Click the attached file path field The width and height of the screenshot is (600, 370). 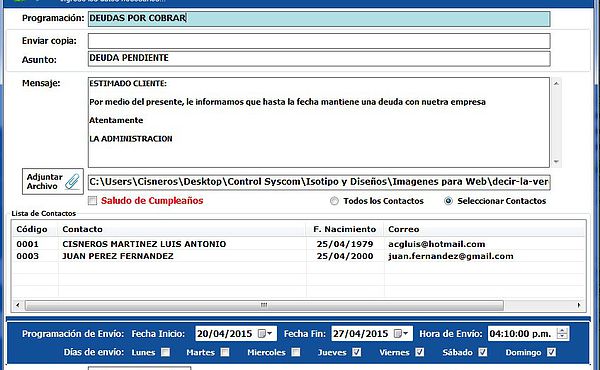319,182
